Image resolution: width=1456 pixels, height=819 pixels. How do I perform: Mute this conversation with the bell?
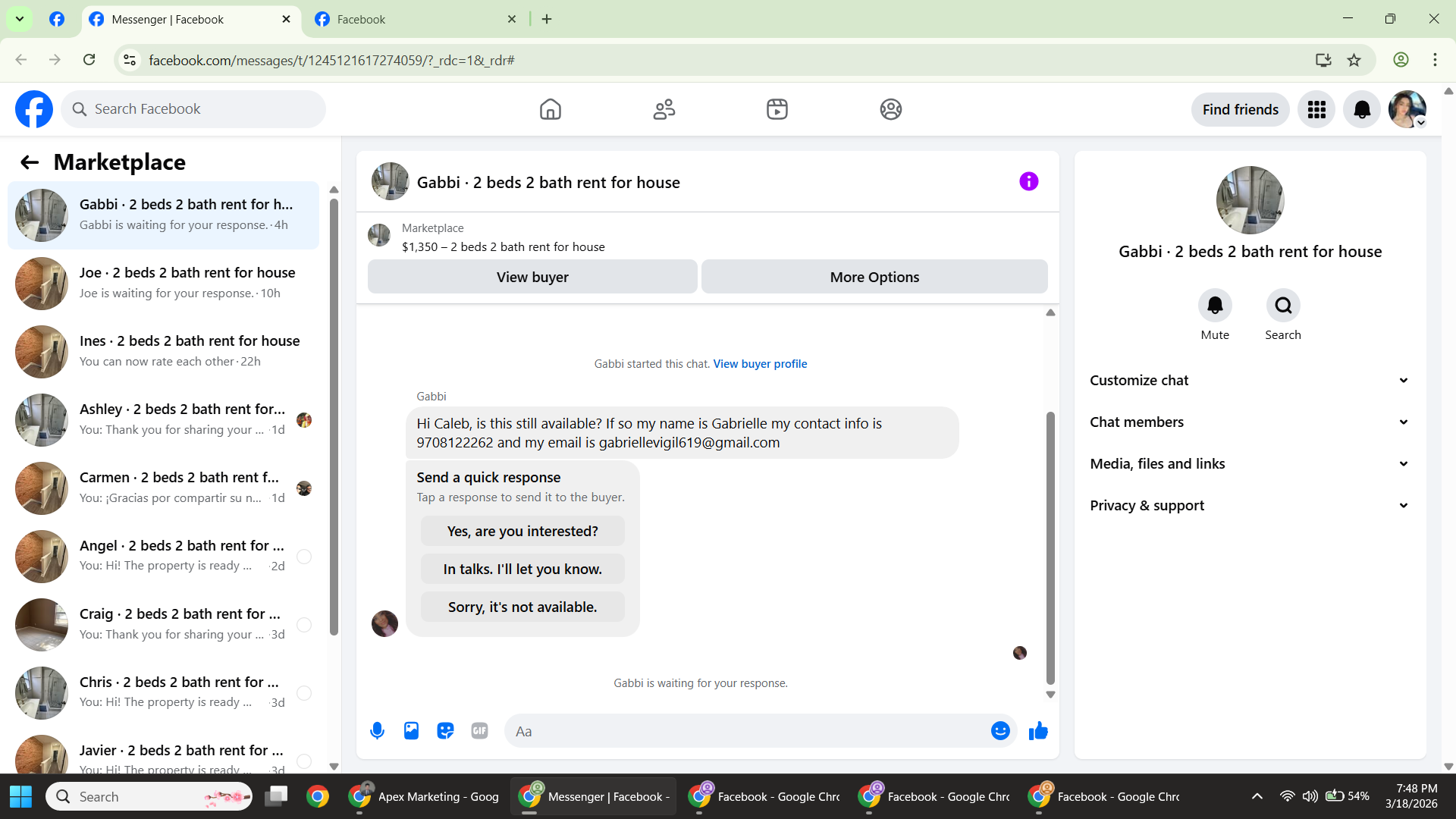1215,306
